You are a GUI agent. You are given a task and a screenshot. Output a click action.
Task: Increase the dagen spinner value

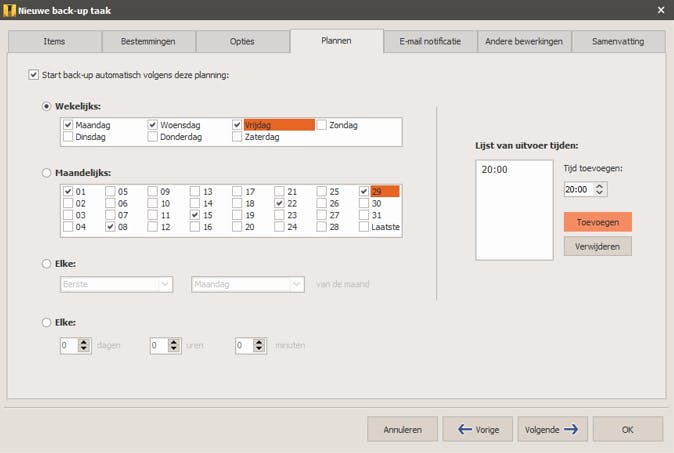point(84,342)
